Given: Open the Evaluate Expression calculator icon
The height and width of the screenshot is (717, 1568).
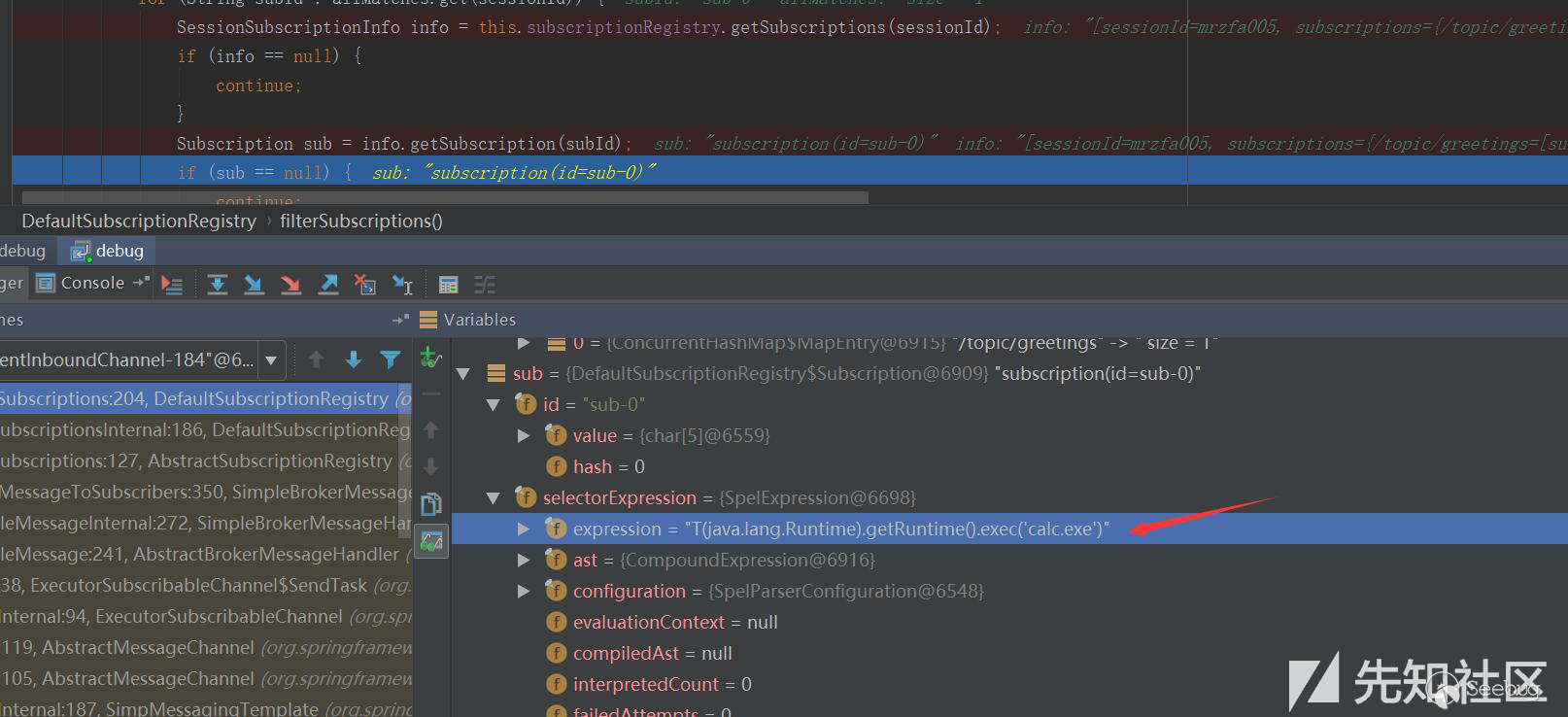Looking at the screenshot, I should point(448,285).
